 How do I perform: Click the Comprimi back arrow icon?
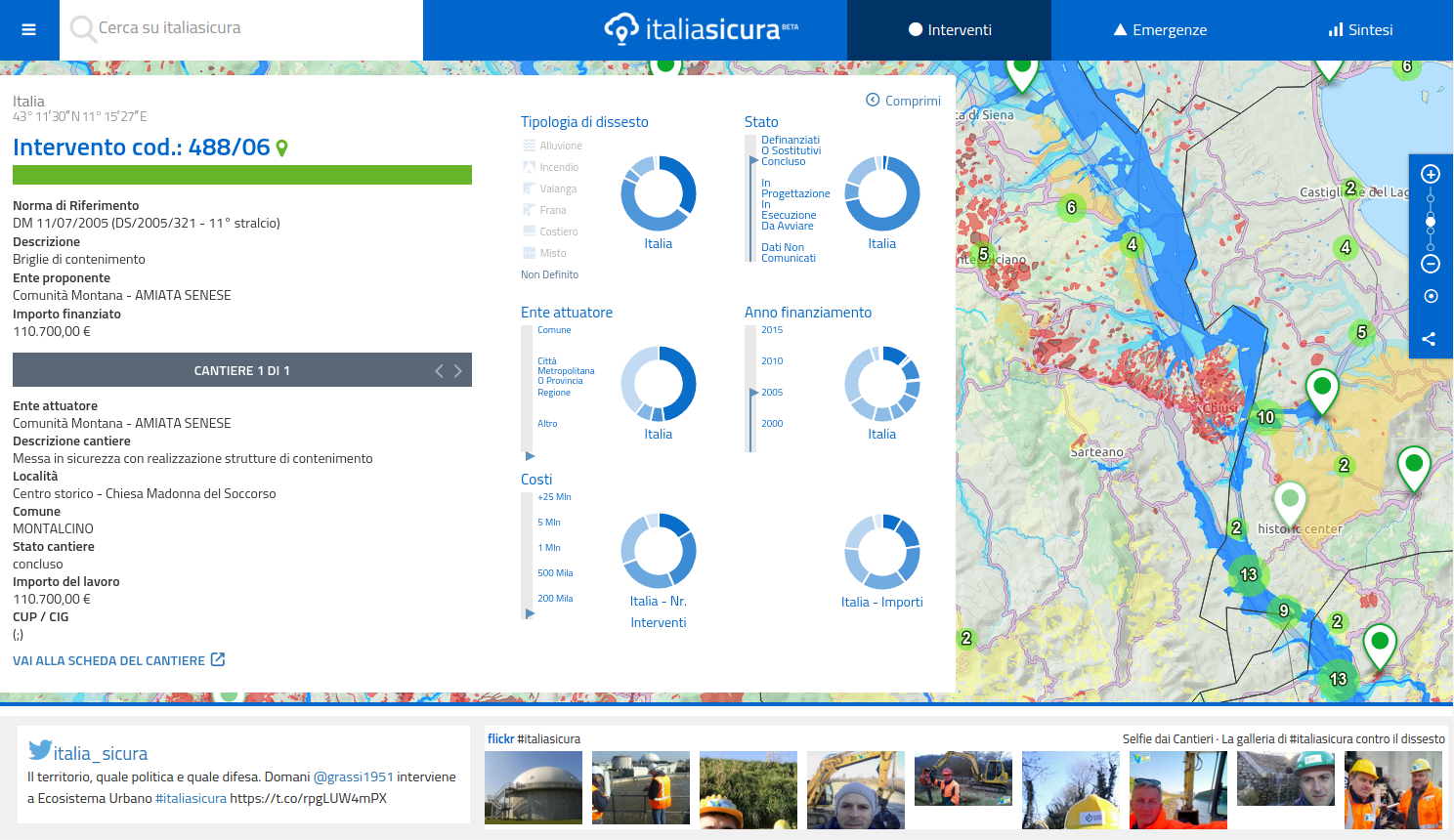[x=873, y=100]
